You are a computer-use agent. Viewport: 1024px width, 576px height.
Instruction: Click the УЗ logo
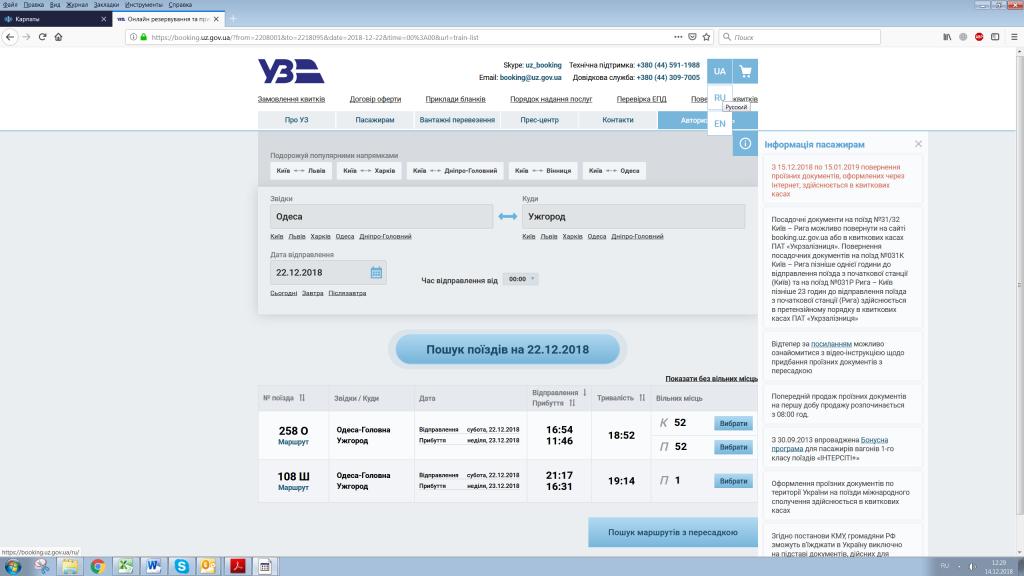point(290,73)
